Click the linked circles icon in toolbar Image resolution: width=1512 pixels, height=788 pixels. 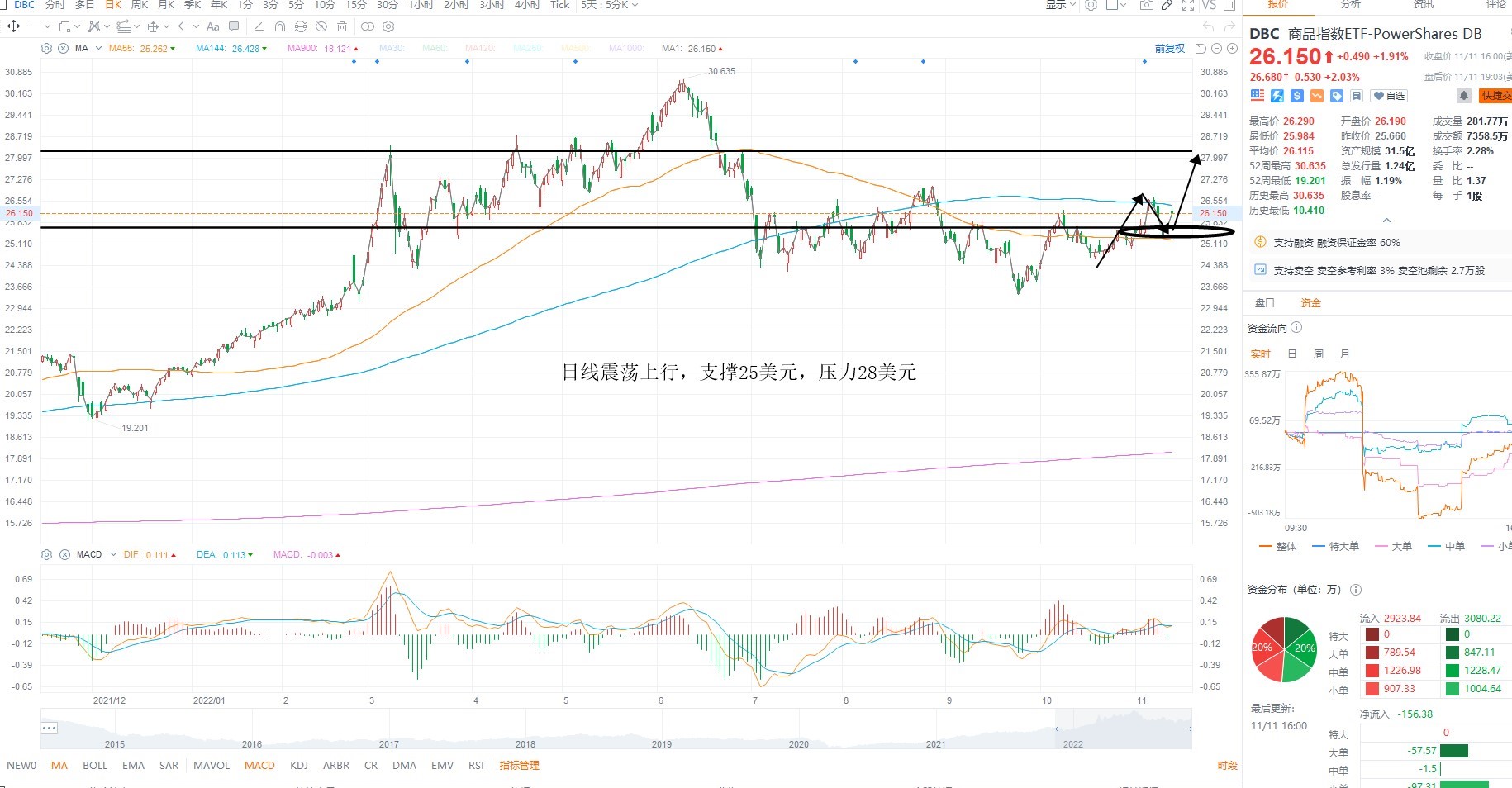click(x=368, y=26)
